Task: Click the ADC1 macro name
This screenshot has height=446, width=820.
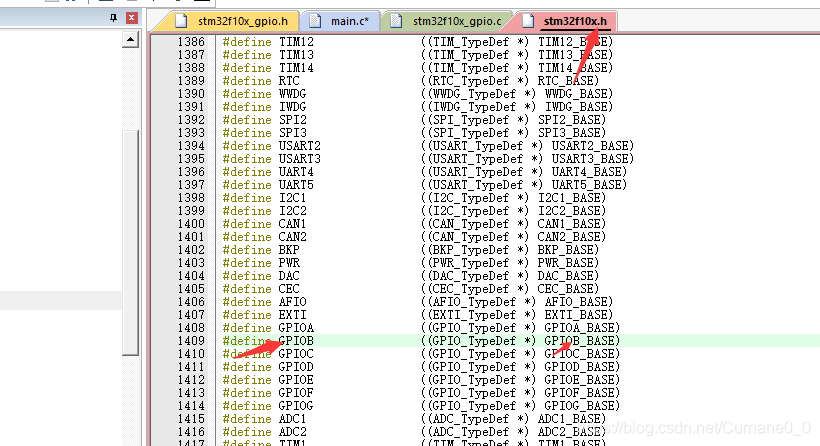Action: (x=292, y=419)
